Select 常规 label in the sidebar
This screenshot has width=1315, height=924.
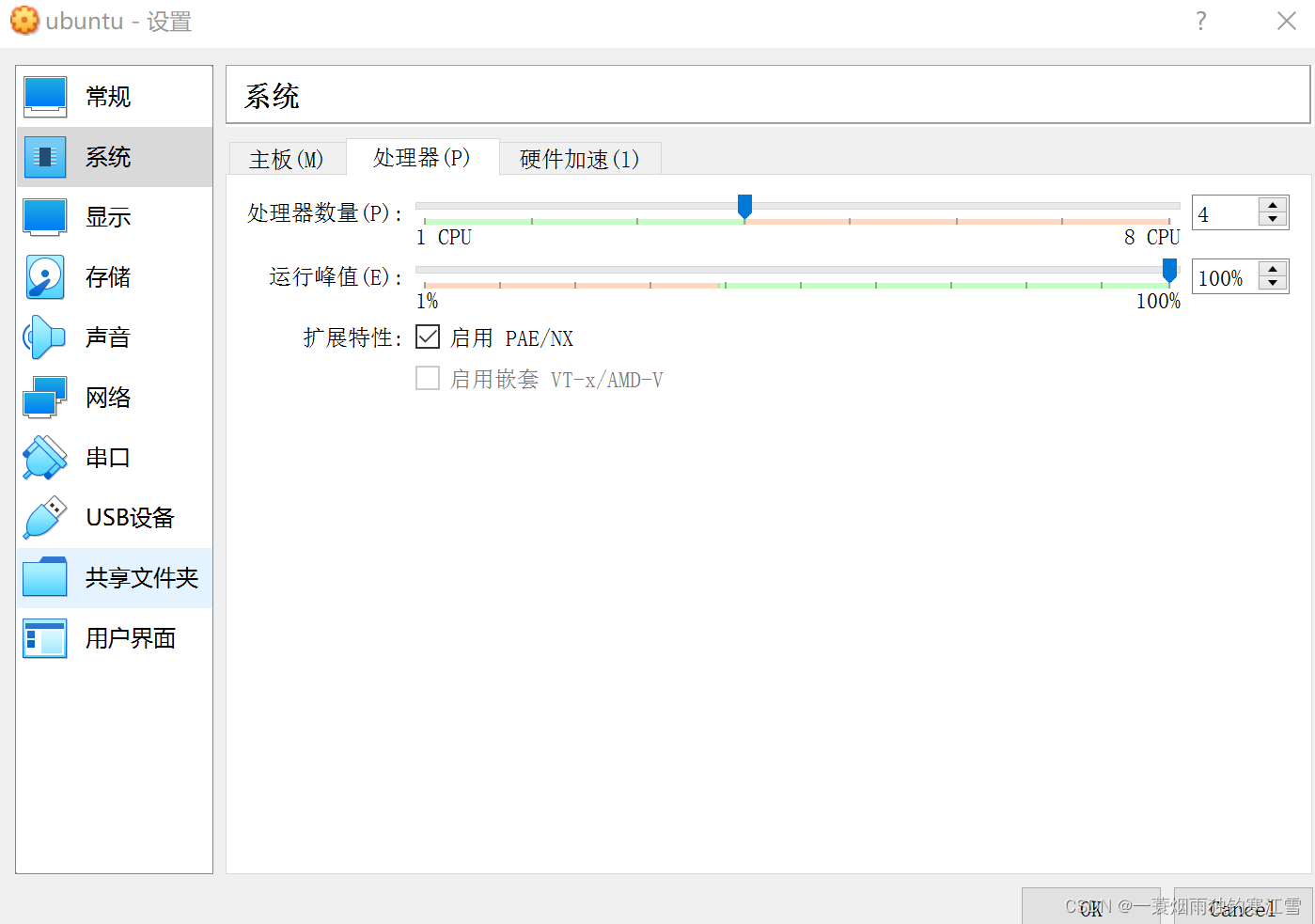pyautogui.click(x=108, y=97)
